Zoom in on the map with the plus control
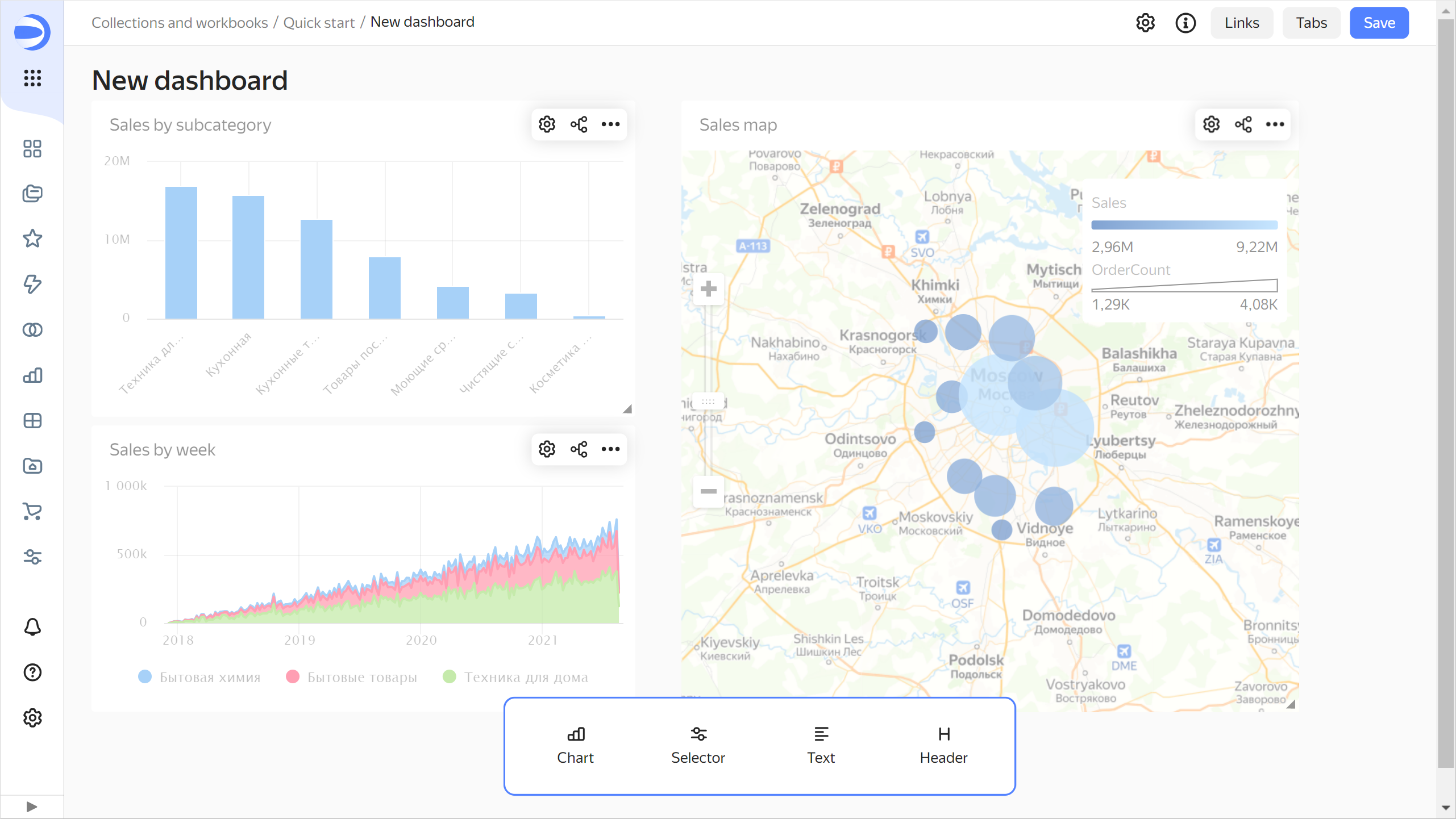 pyautogui.click(x=709, y=290)
